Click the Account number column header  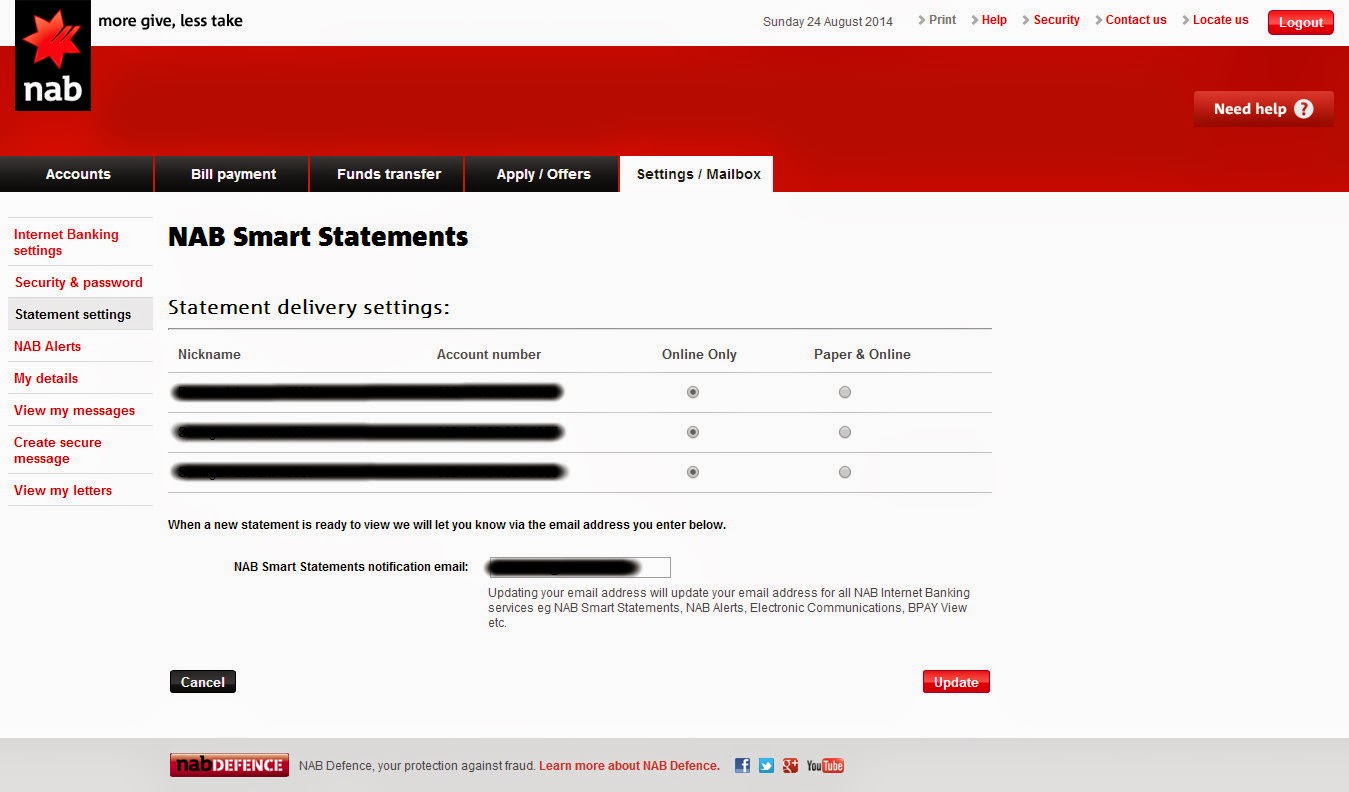489,354
